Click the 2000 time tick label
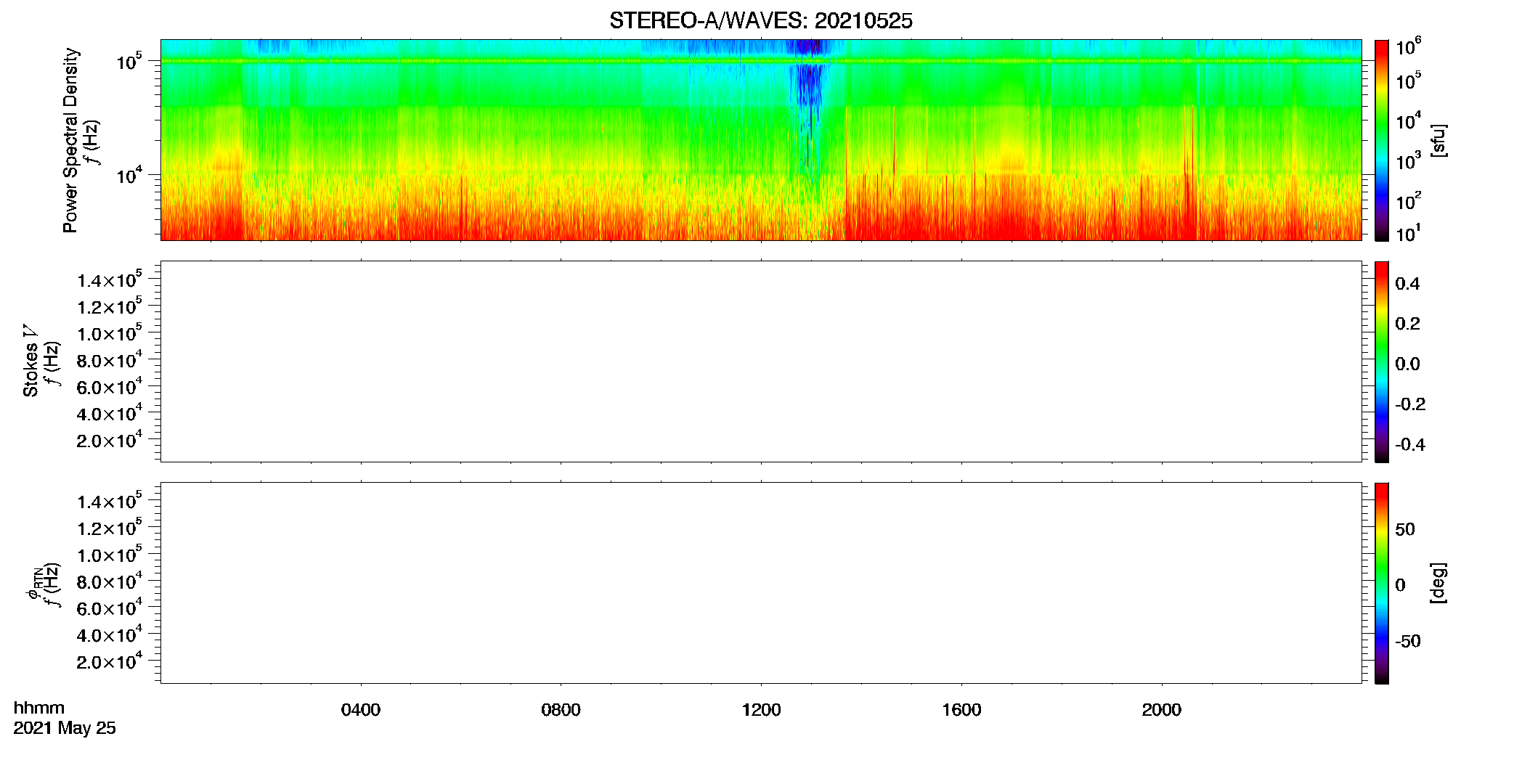 coord(1162,710)
